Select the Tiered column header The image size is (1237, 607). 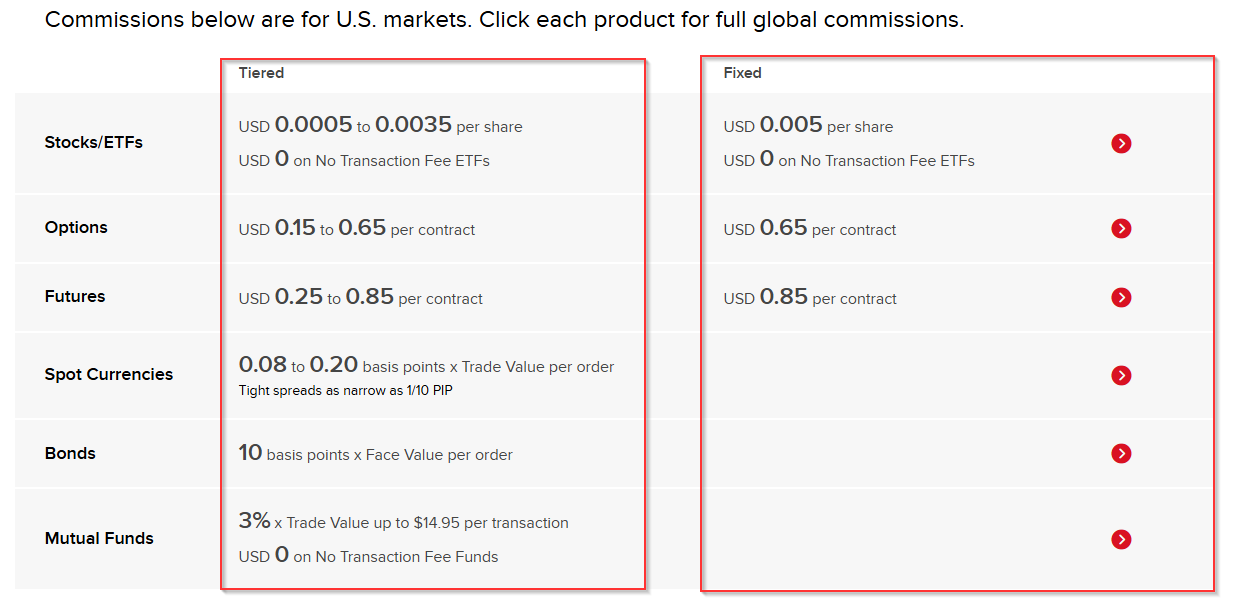pos(261,73)
